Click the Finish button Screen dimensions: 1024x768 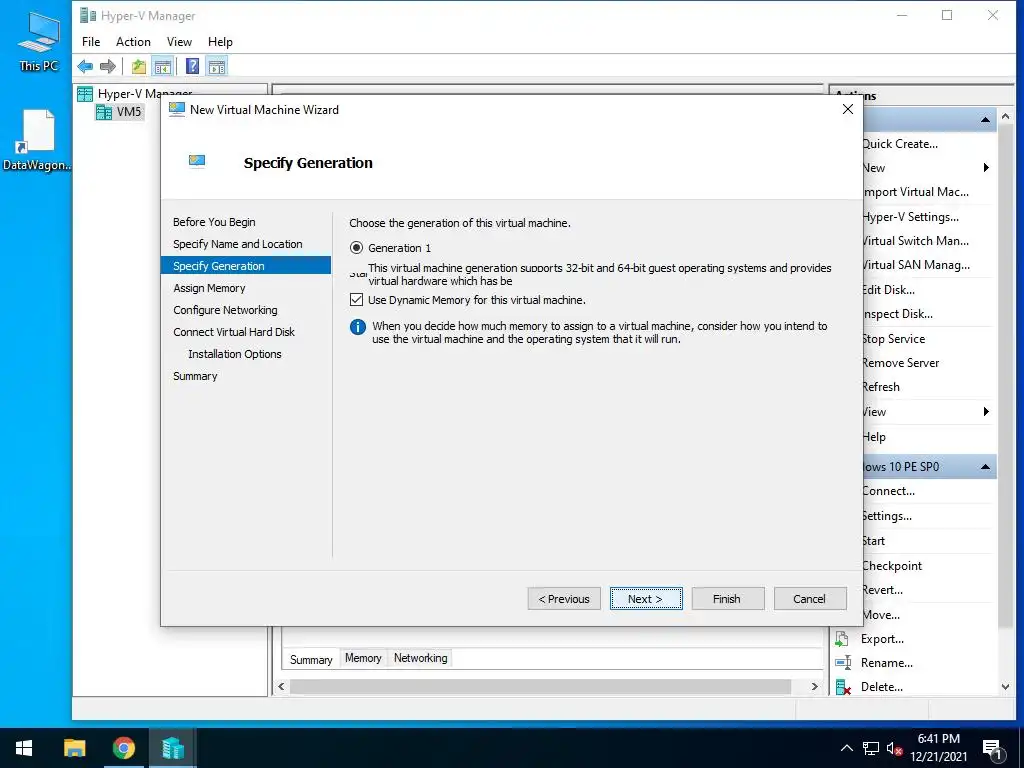coord(728,599)
